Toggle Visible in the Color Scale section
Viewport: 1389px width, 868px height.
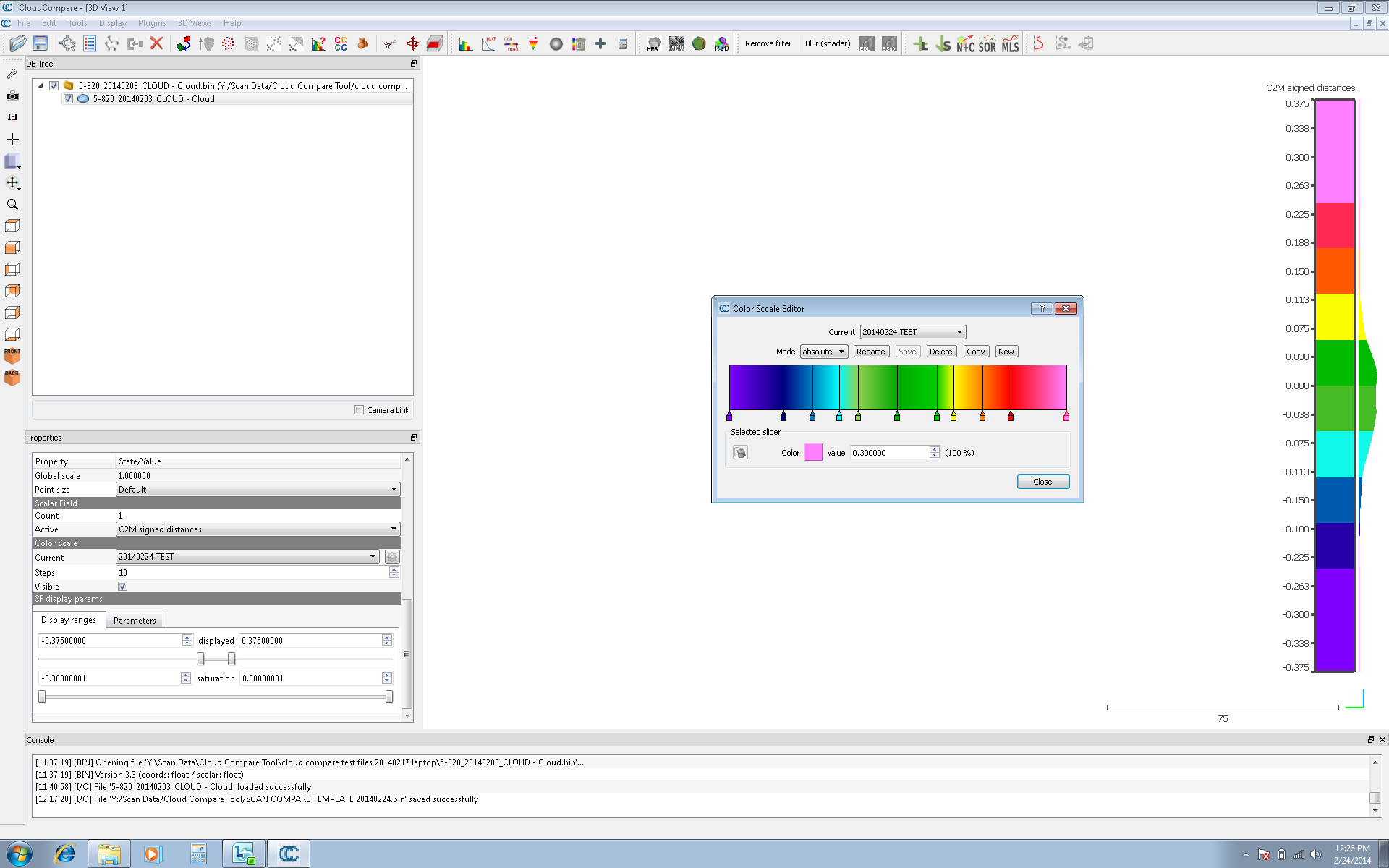(x=122, y=586)
